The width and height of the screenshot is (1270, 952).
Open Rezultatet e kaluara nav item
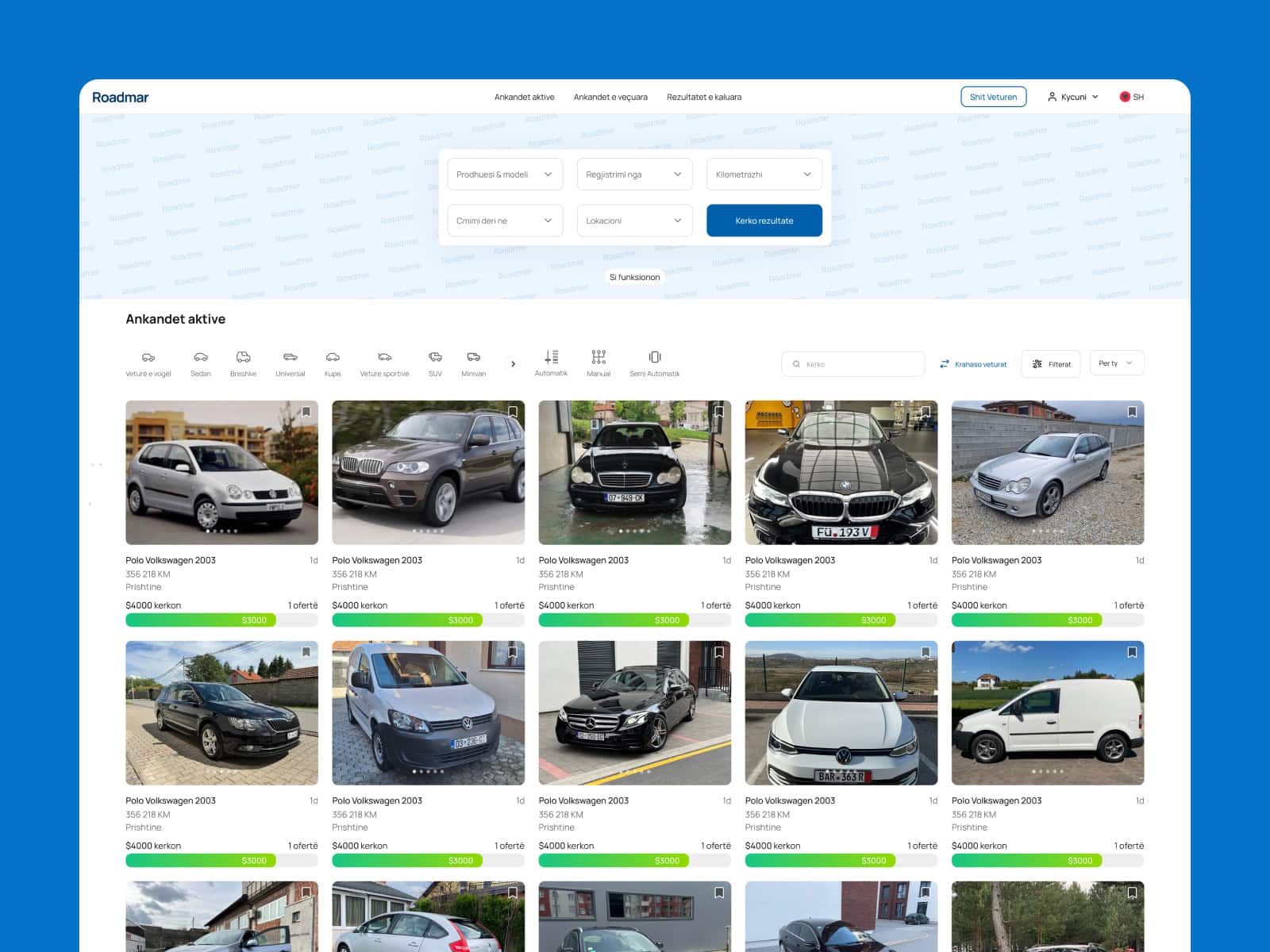pos(704,97)
